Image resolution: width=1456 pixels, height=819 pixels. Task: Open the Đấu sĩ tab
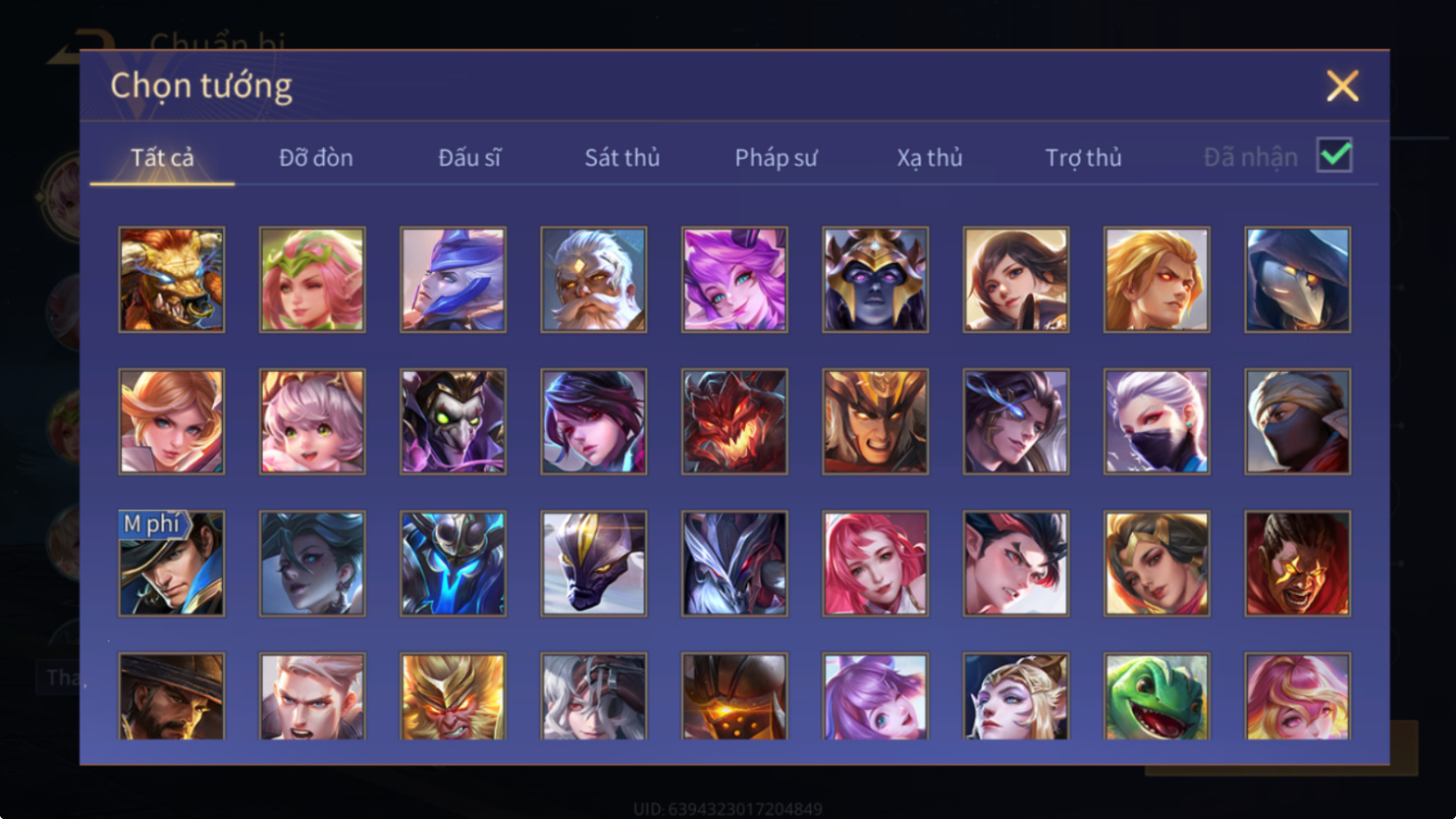click(x=469, y=157)
